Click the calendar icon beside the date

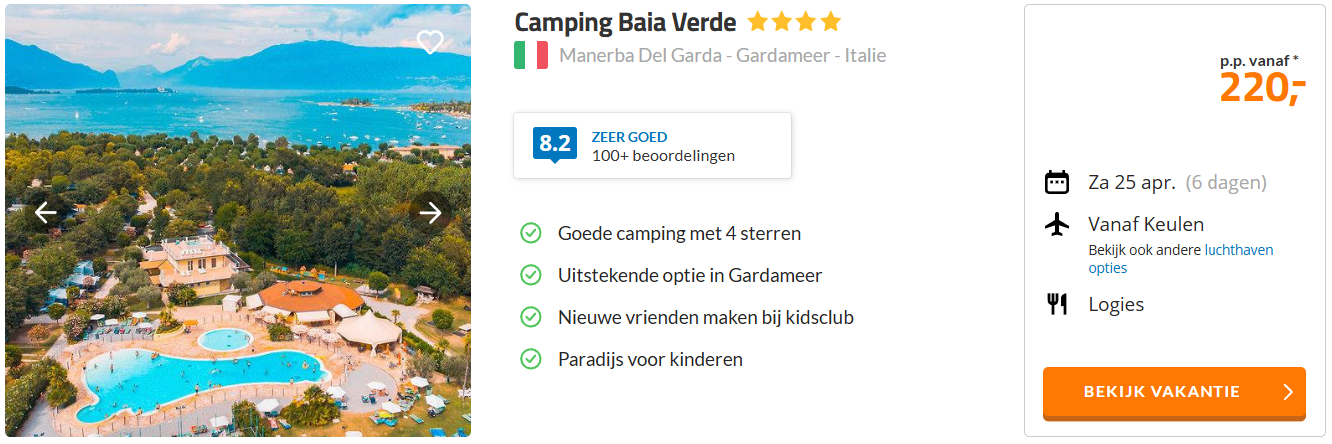(1056, 183)
